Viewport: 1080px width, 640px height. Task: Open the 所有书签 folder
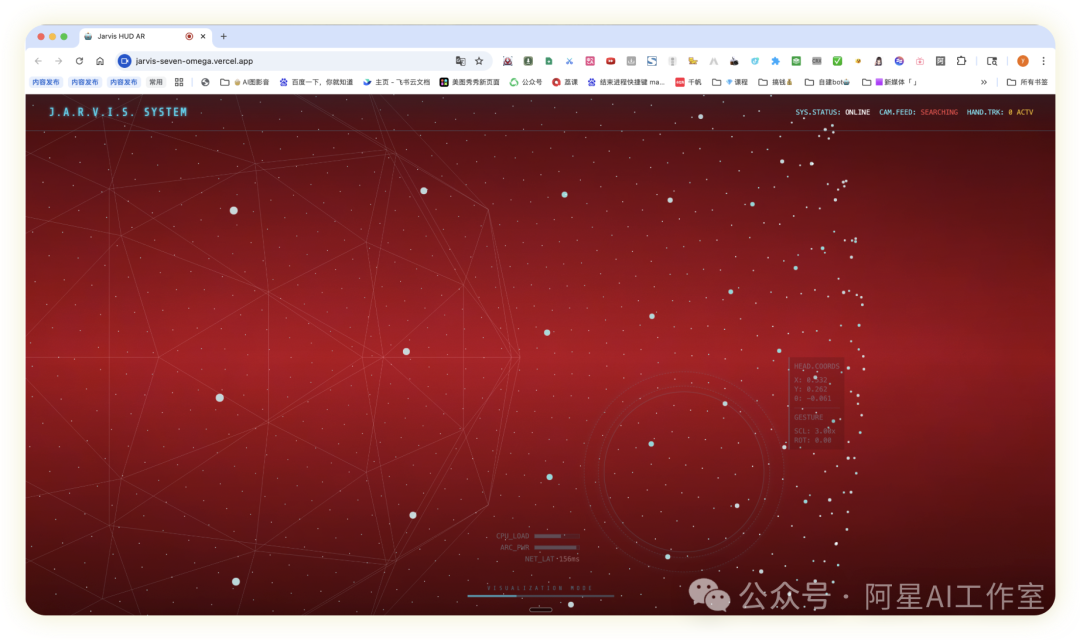(x=1027, y=82)
